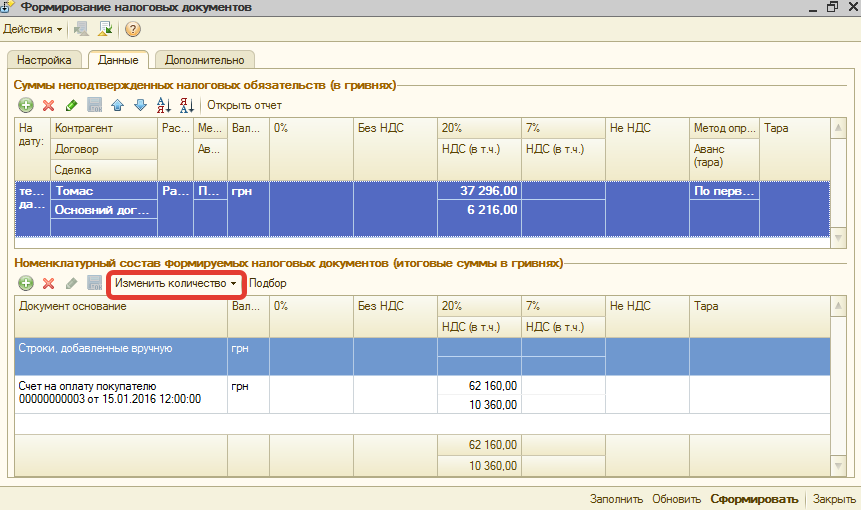This screenshot has height=510, width=861.
Task: Click the red delete icon in upper table toolbar
Action: 48,105
